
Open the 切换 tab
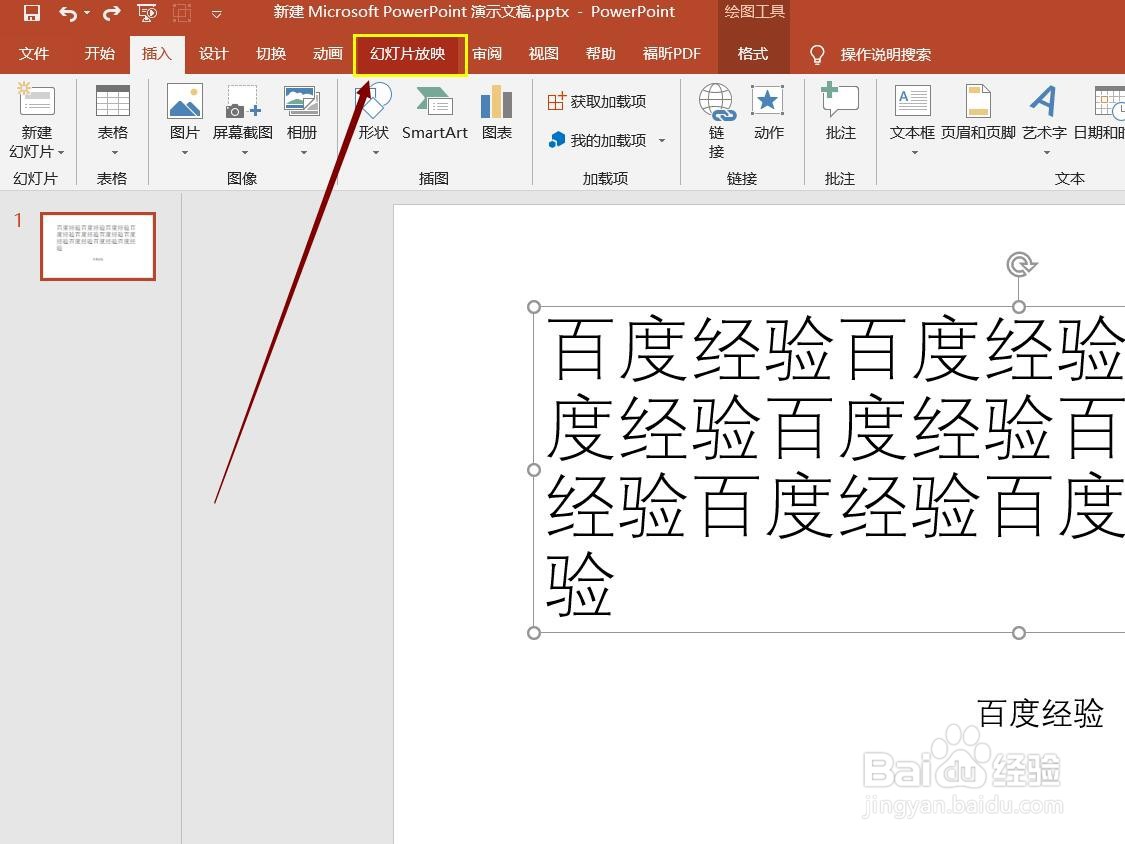point(270,54)
